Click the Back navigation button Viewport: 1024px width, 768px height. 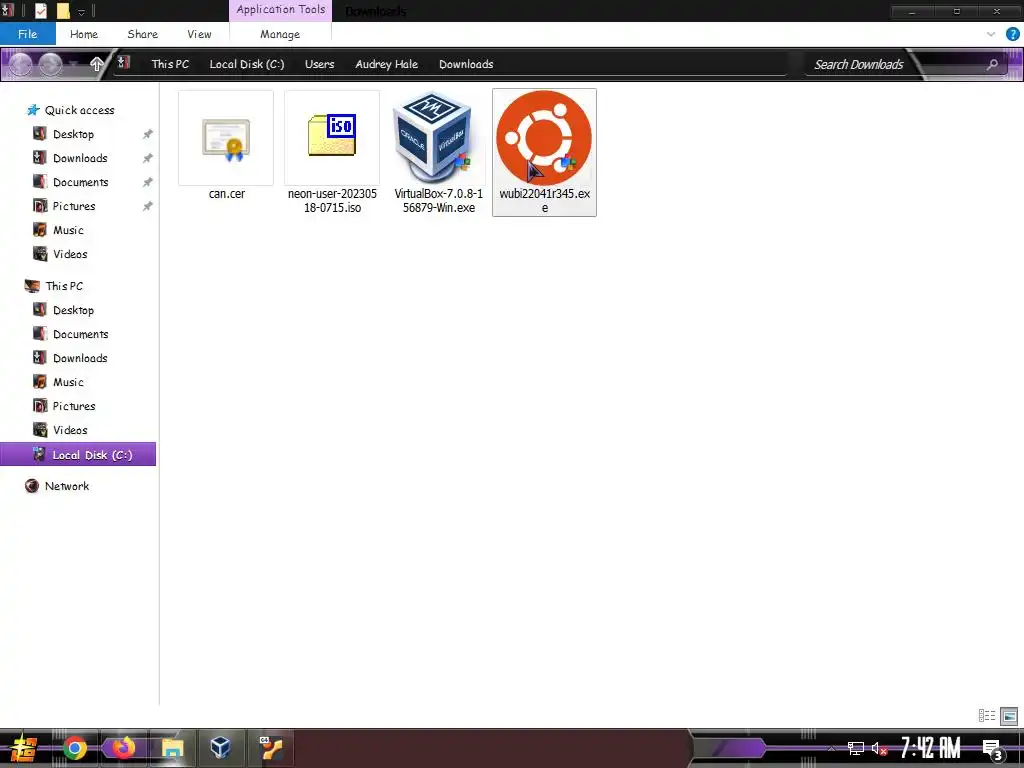click(20, 64)
